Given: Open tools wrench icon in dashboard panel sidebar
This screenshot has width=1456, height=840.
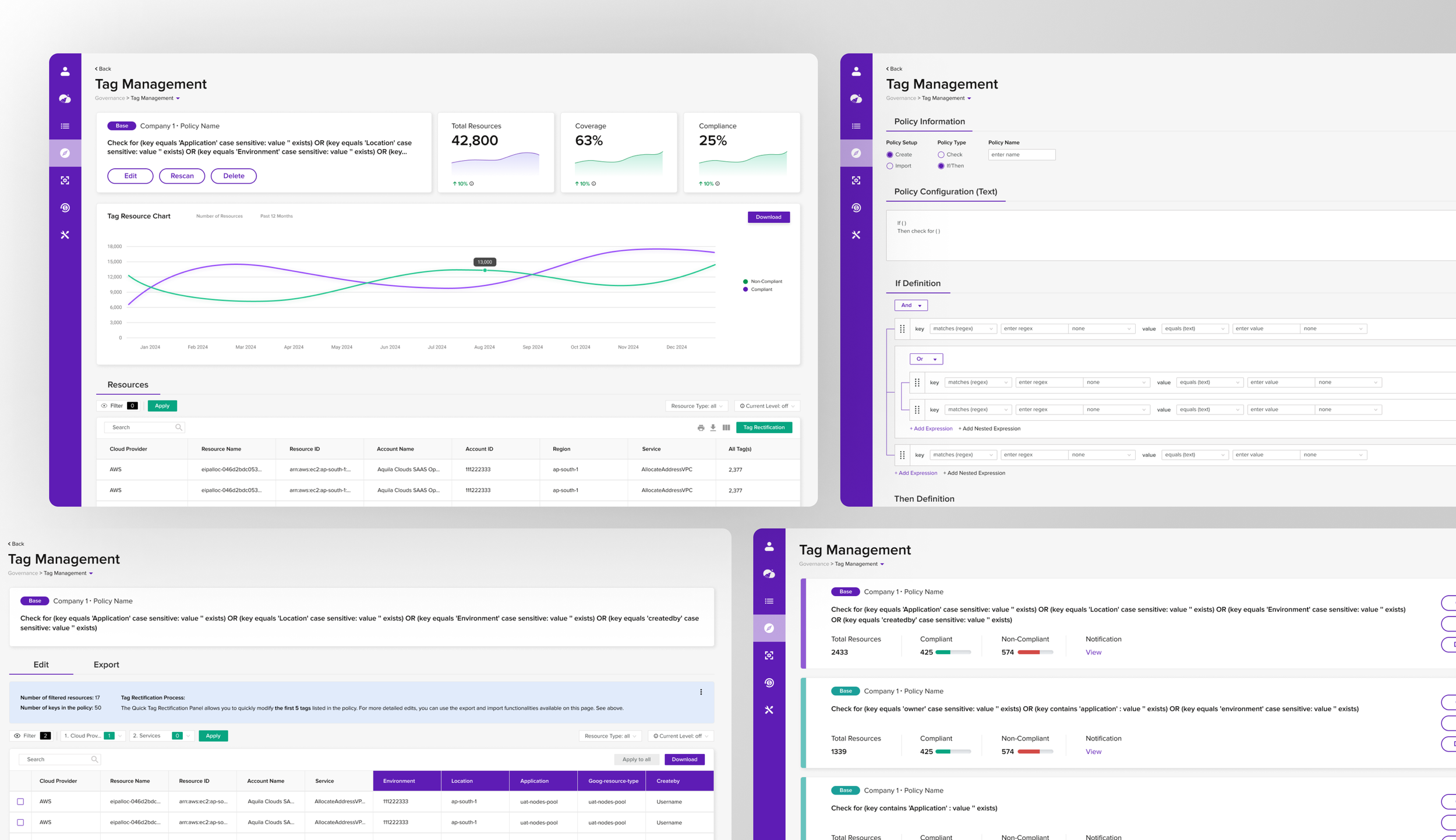Looking at the screenshot, I should pos(65,235).
